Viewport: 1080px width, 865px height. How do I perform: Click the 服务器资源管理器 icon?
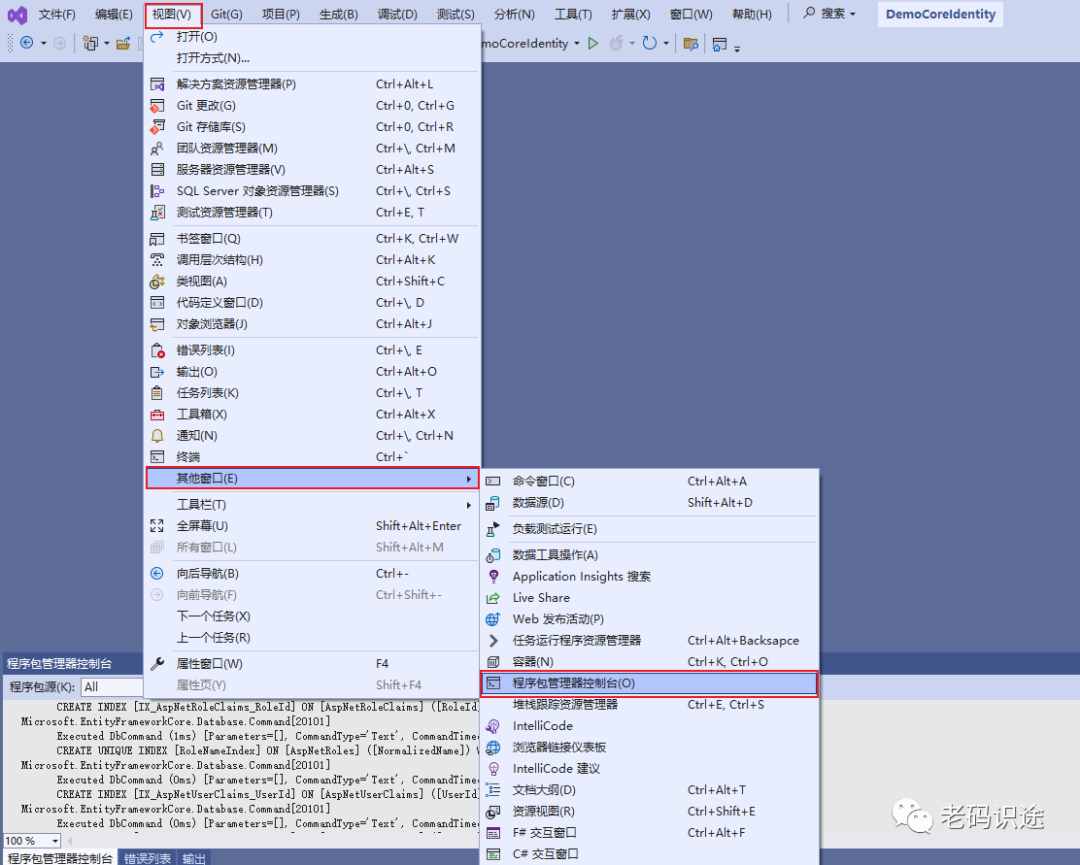point(157,169)
